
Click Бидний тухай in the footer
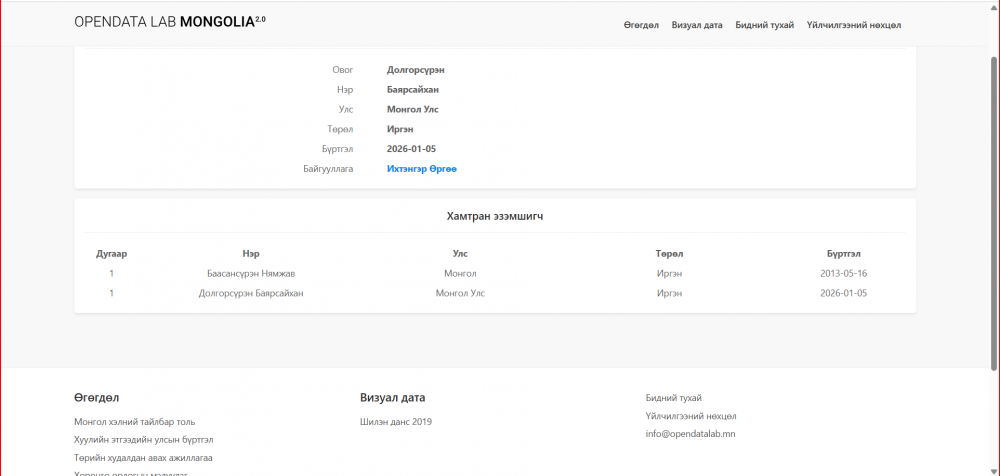coord(673,397)
